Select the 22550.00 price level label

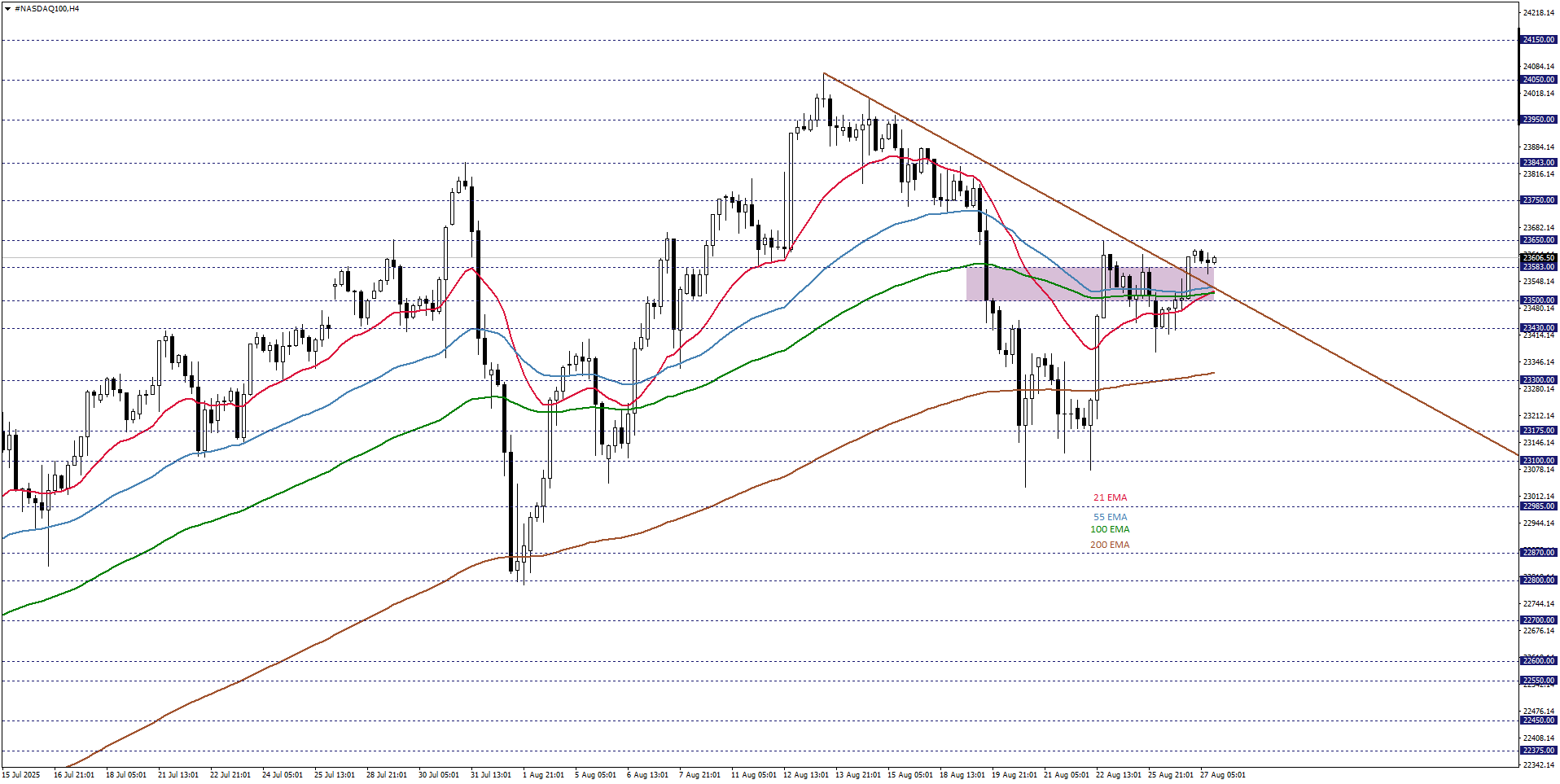tap(1538, 681)
